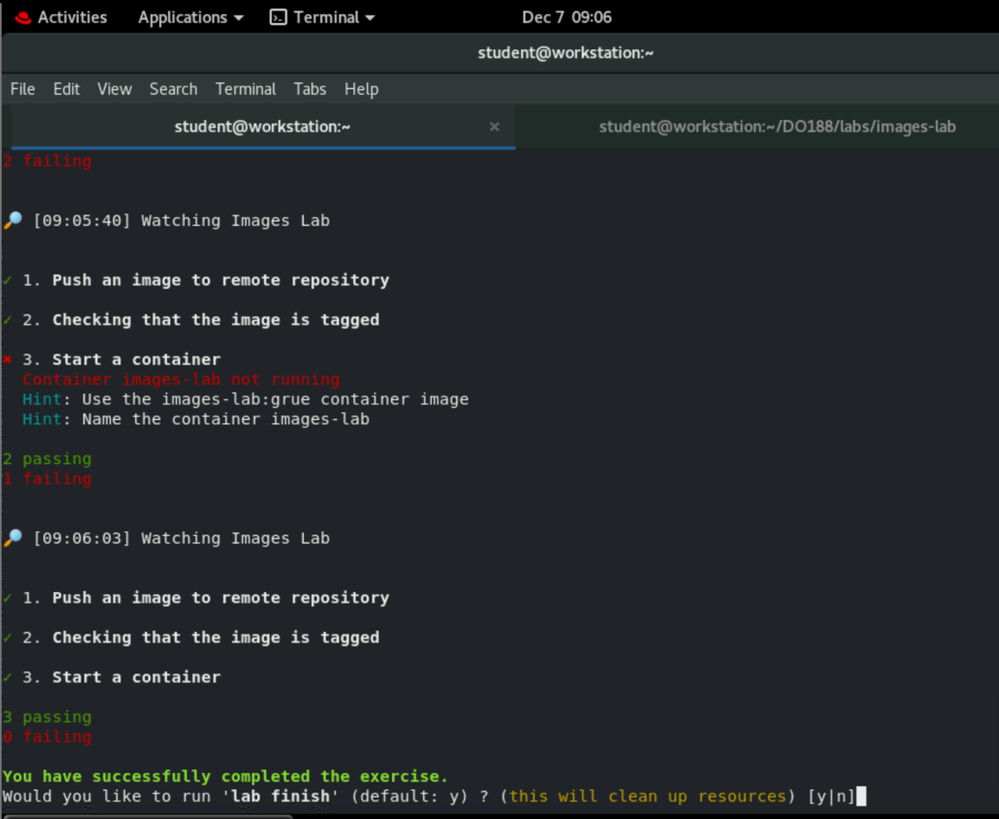Open the Tabs menu
Screen dimensions: 999x819
coord(310,89)
